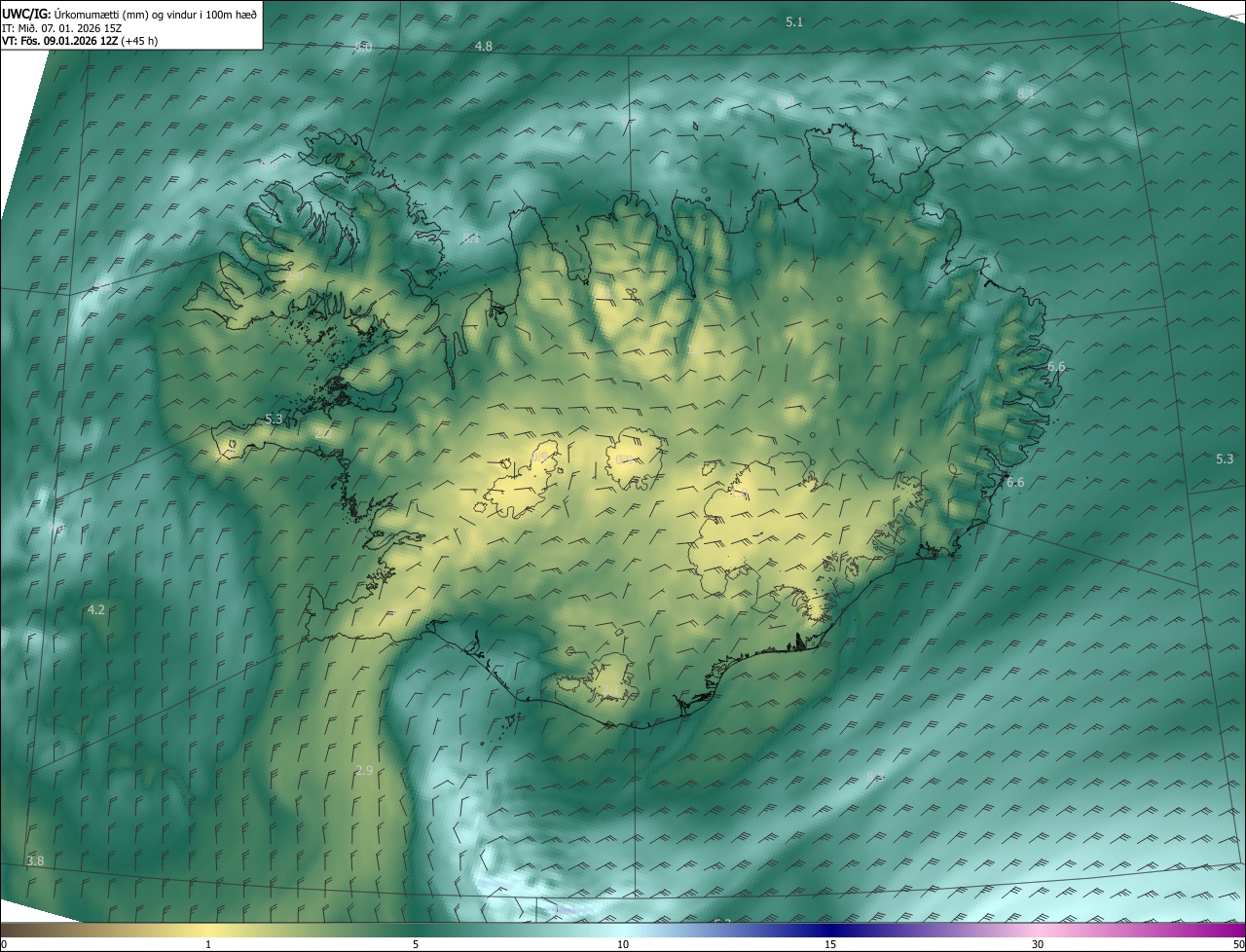
Task: Click the 10 tick on the color scale
Action: coord(623,944)
